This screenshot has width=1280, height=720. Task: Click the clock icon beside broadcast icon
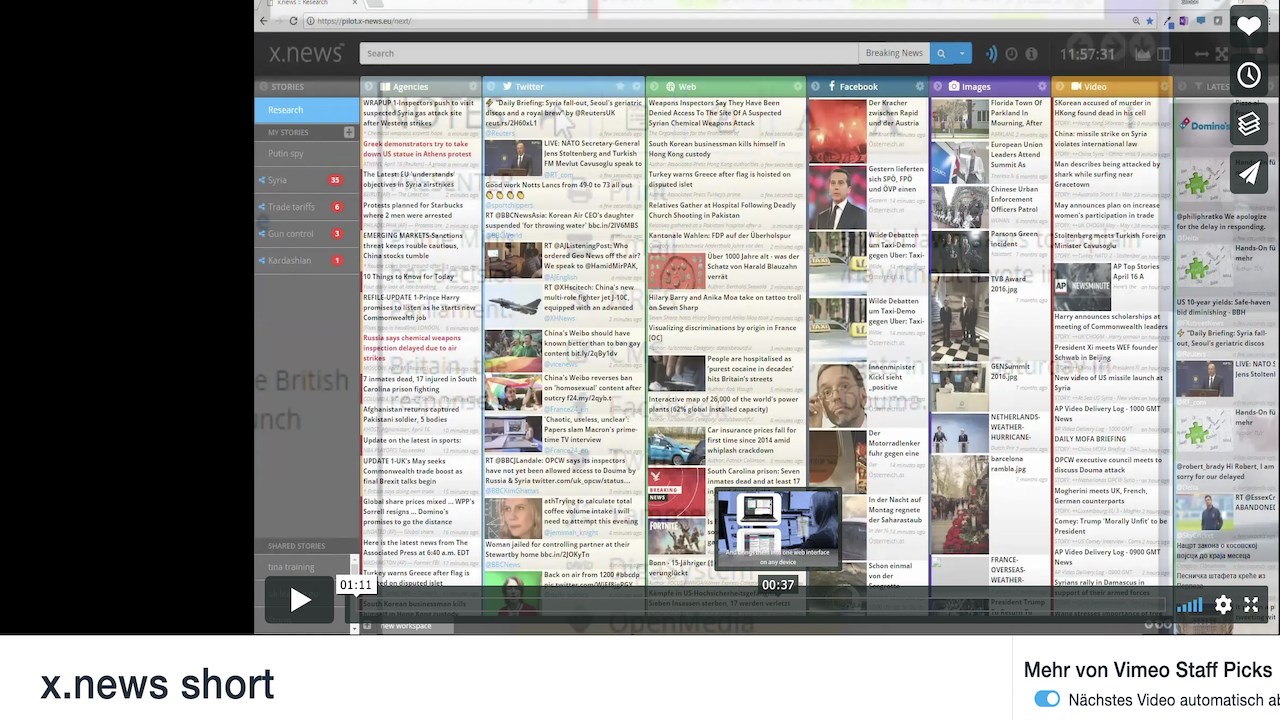click(1012, 54)
